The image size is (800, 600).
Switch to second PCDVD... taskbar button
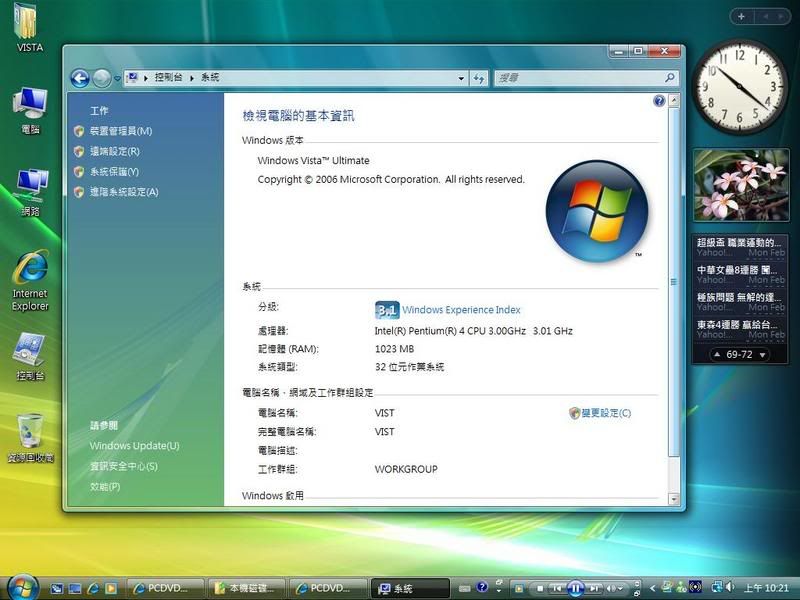(x=328, y=588)
